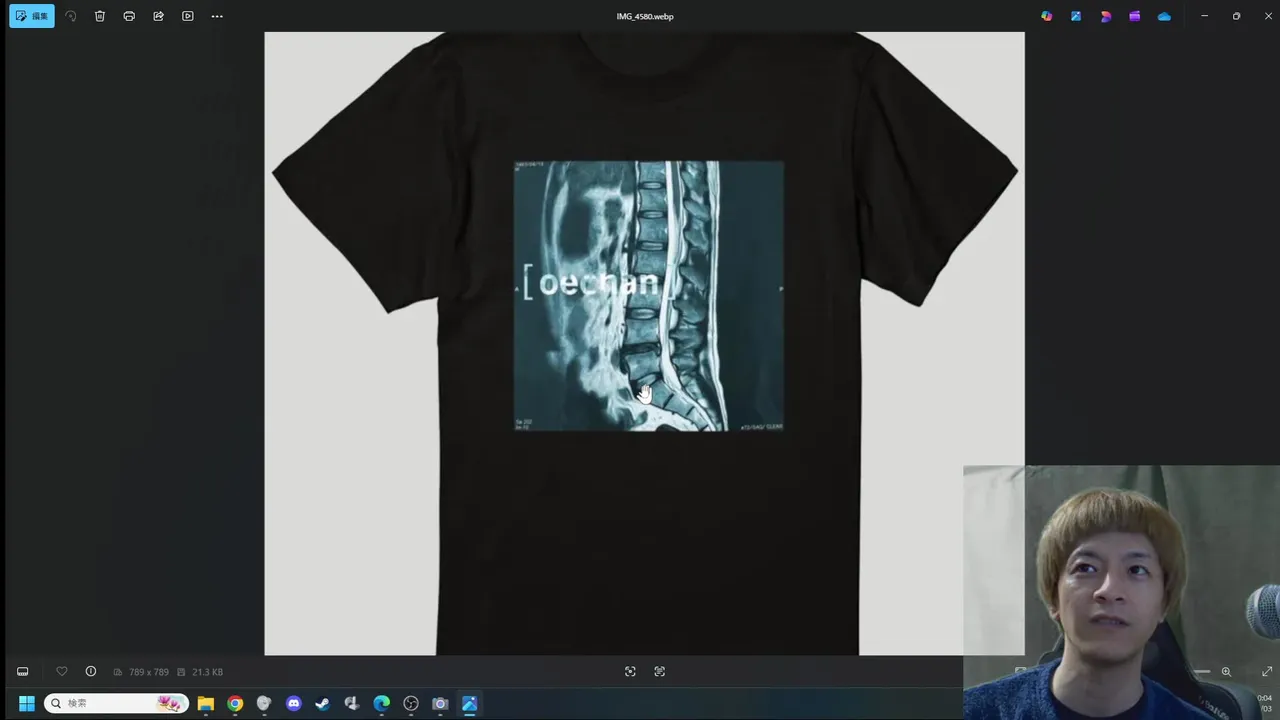Open grey round app icon next to Chrome
This screenshot has width=1280, height=720.
pos(264,704)
